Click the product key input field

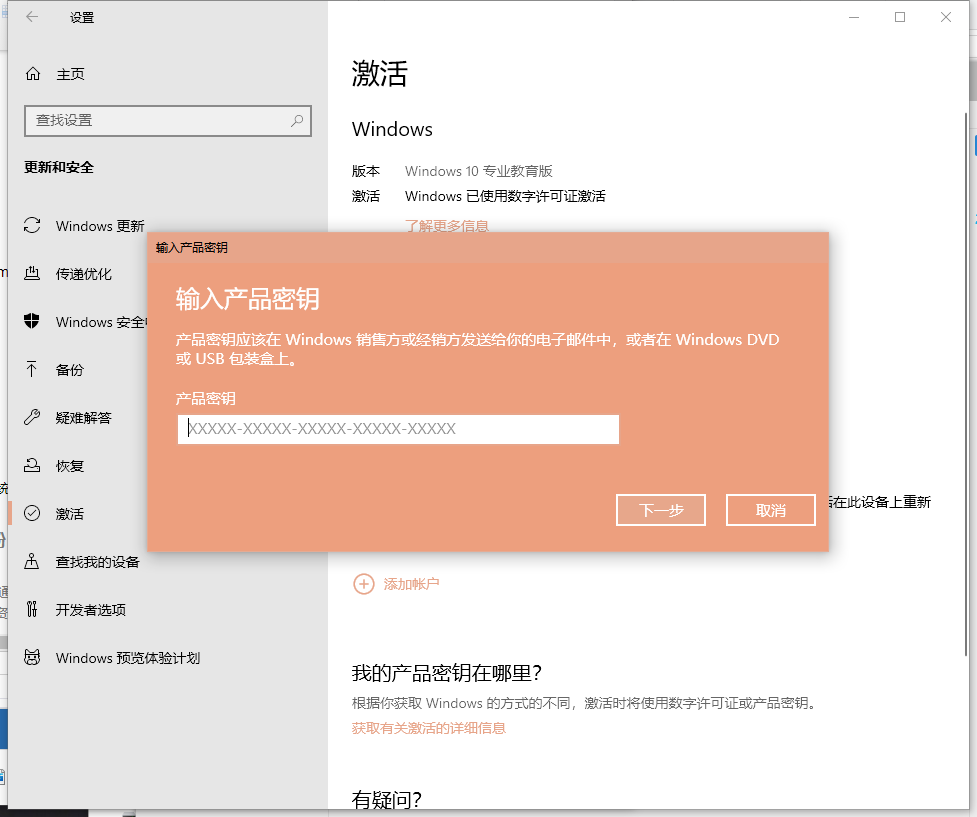[x=398, y=429]
